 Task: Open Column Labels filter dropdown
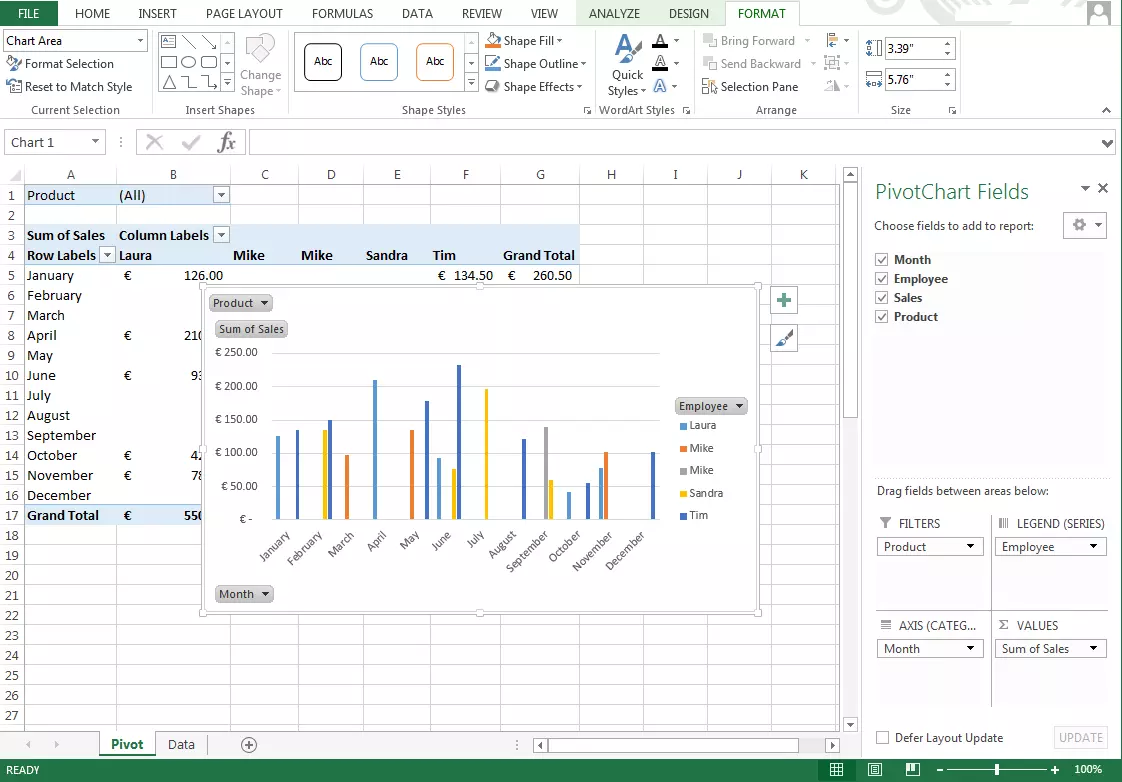click(x=222, y=235)
